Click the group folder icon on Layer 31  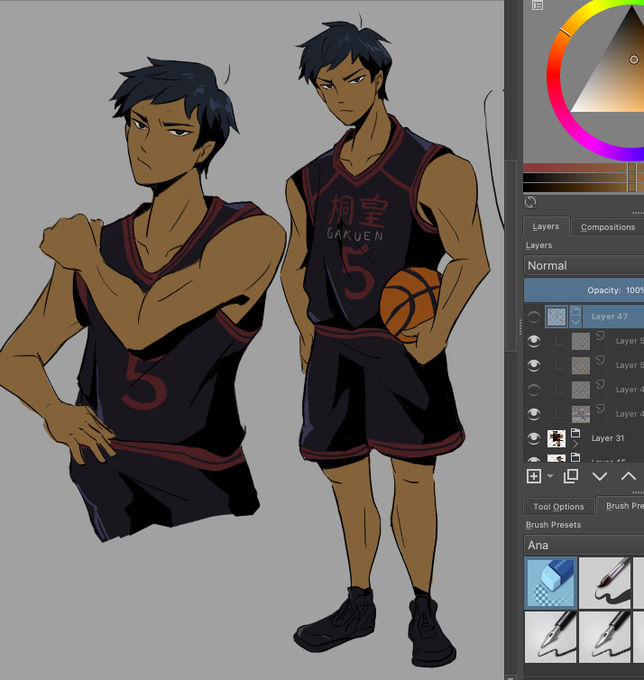click(x=575, y=432)
